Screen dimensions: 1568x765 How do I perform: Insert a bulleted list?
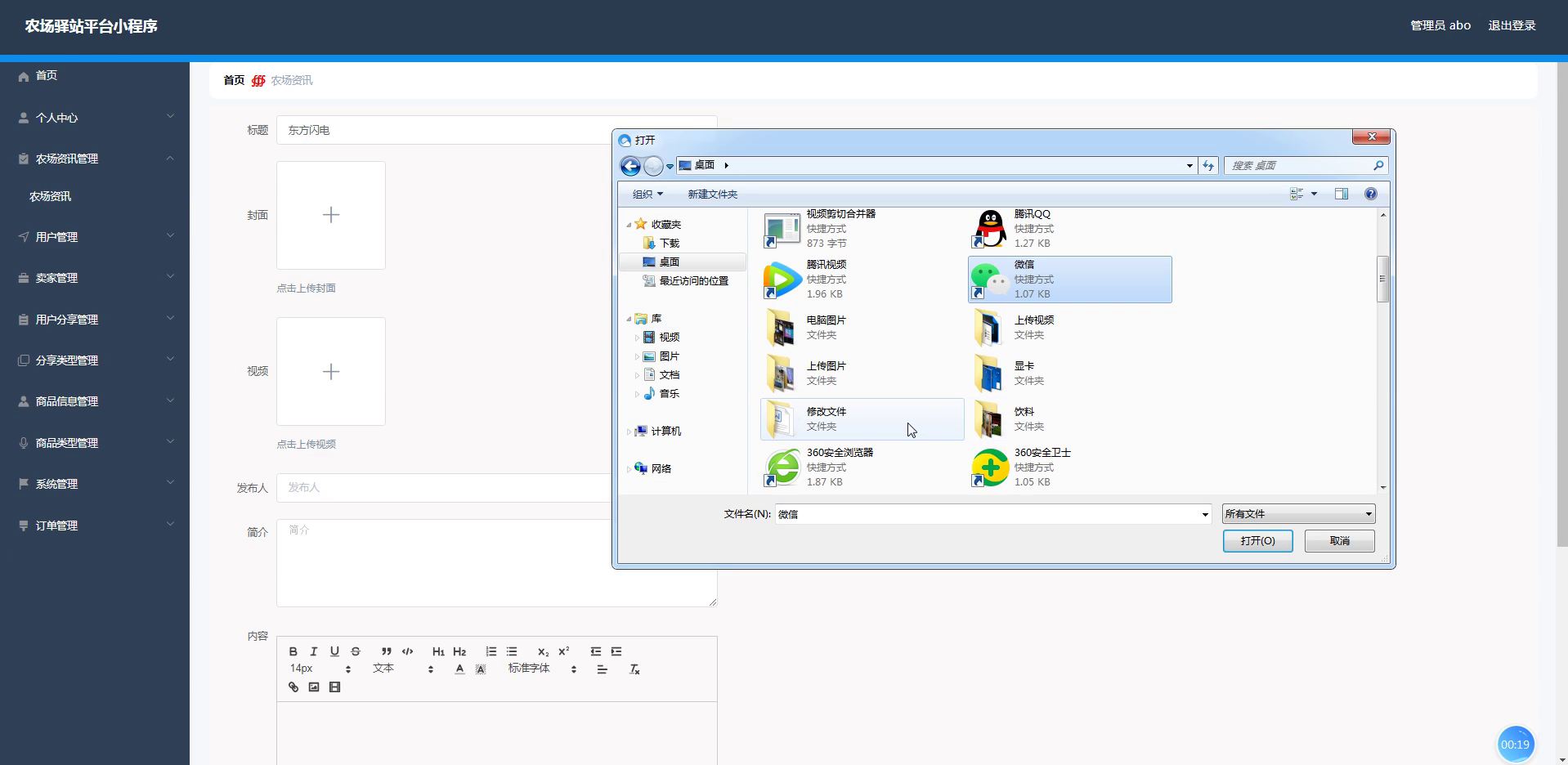click(512, 651)
